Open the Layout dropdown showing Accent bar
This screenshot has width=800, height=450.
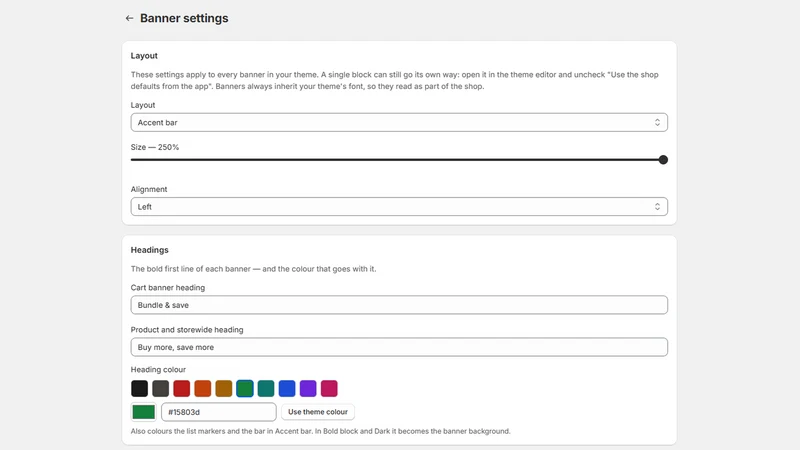click(x=399, y=122)
